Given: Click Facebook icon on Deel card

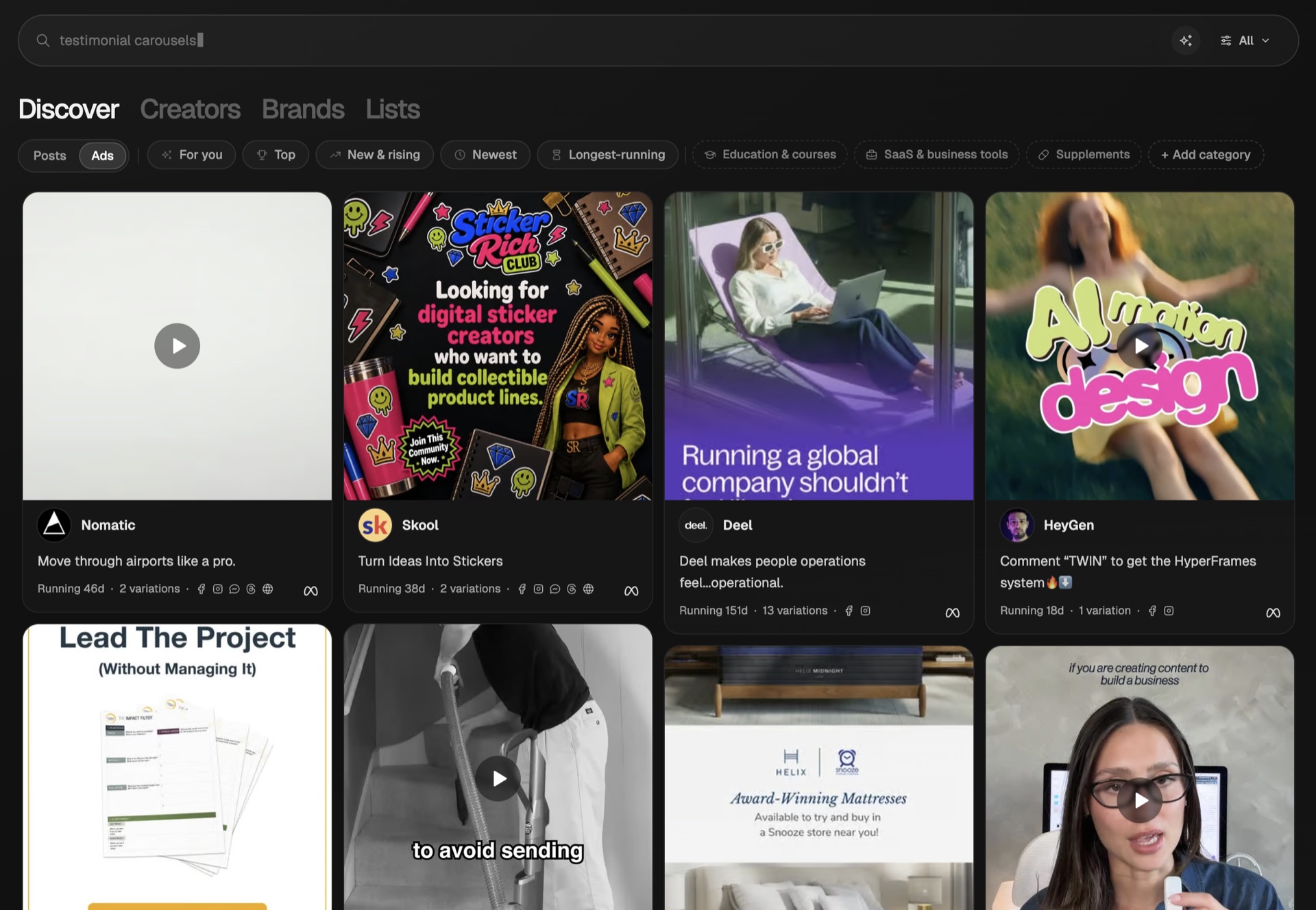Looking at the screenshot, I should point(849,611).
